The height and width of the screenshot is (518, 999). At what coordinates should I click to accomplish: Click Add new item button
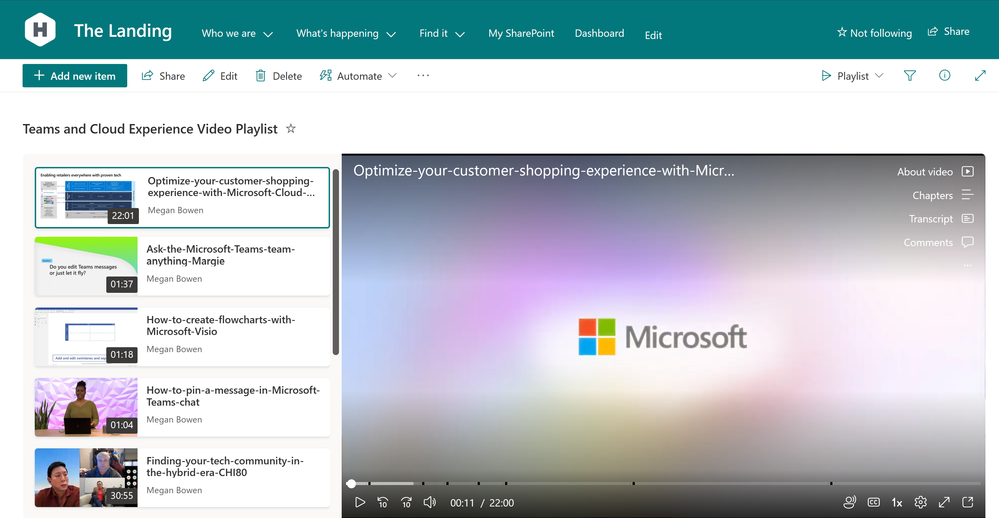pyautogui.click(x=75, y=76)
